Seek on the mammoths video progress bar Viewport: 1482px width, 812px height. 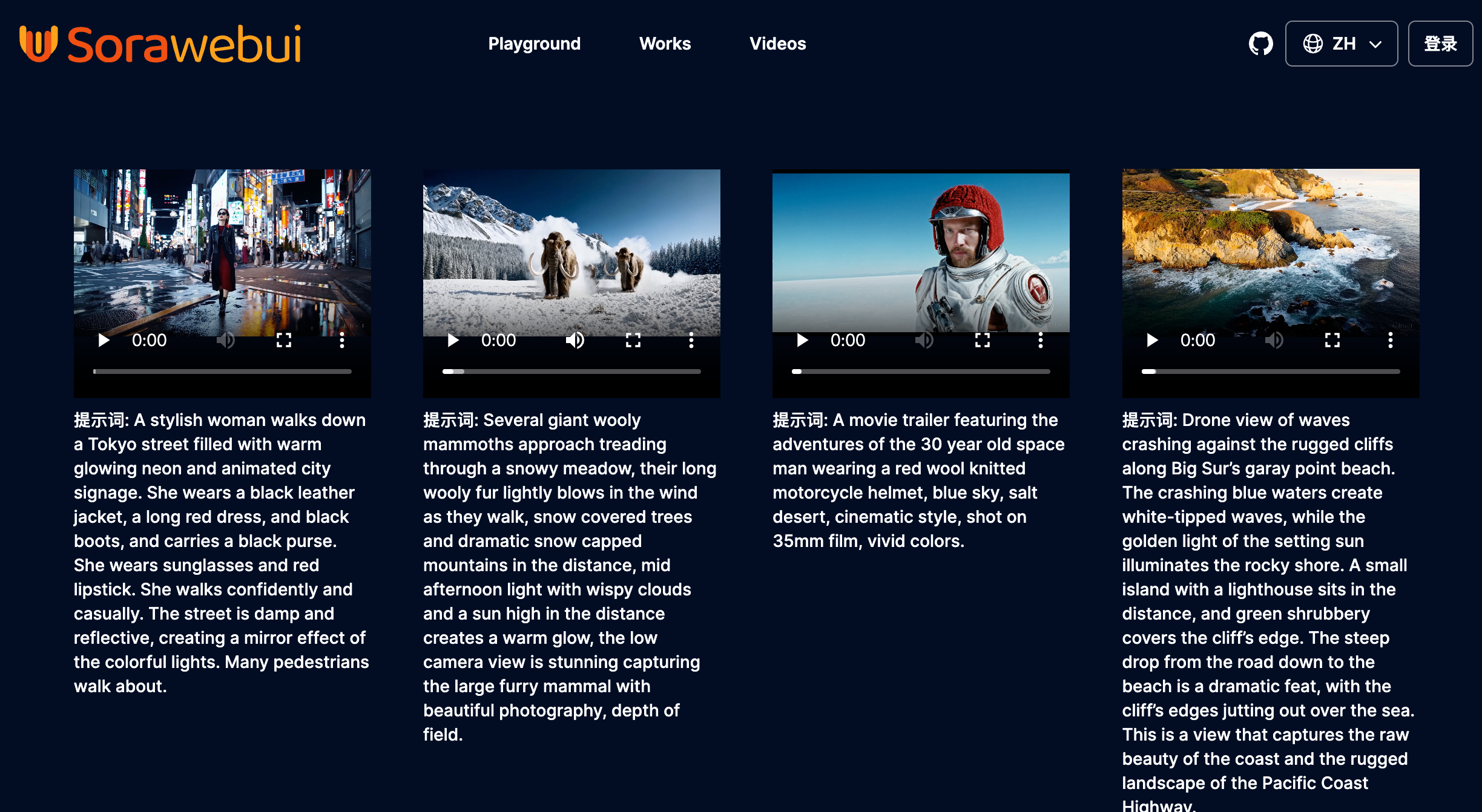click(571, 372)
